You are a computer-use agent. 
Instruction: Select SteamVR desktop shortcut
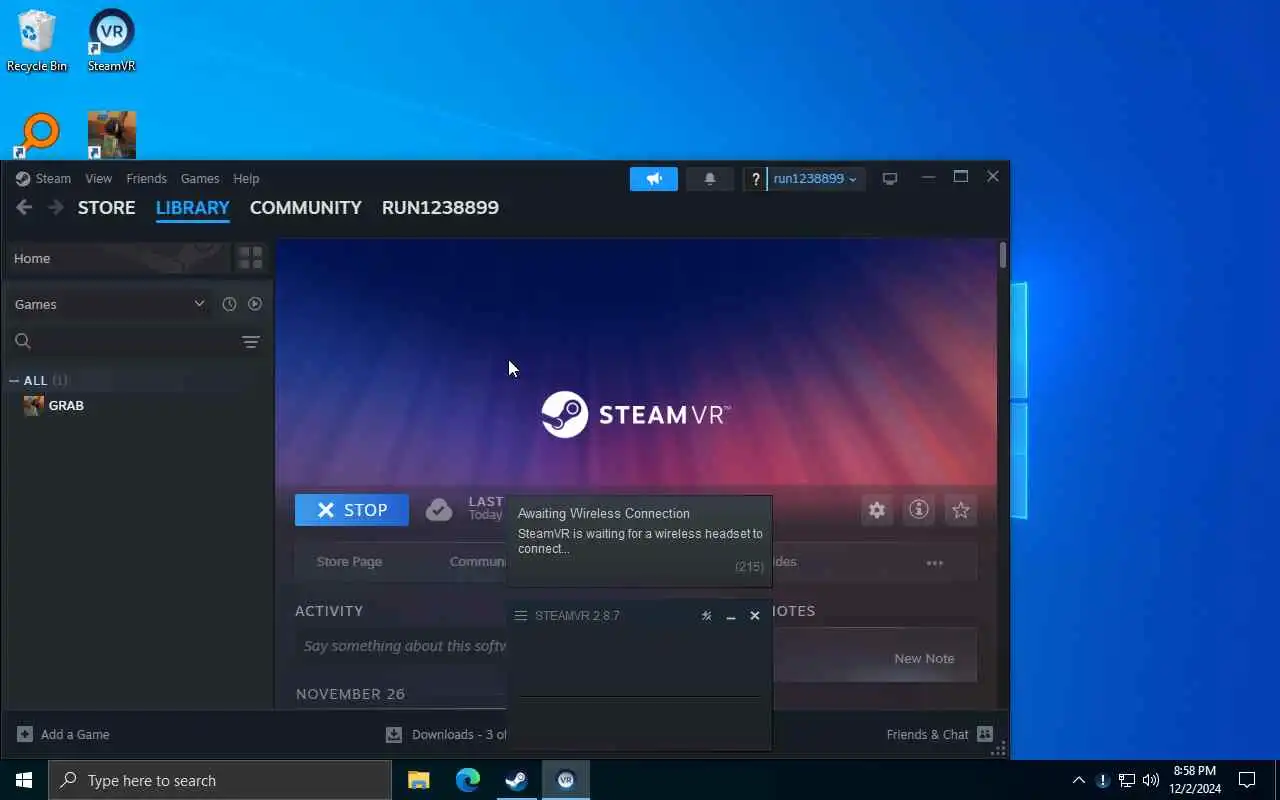[112, 41]
